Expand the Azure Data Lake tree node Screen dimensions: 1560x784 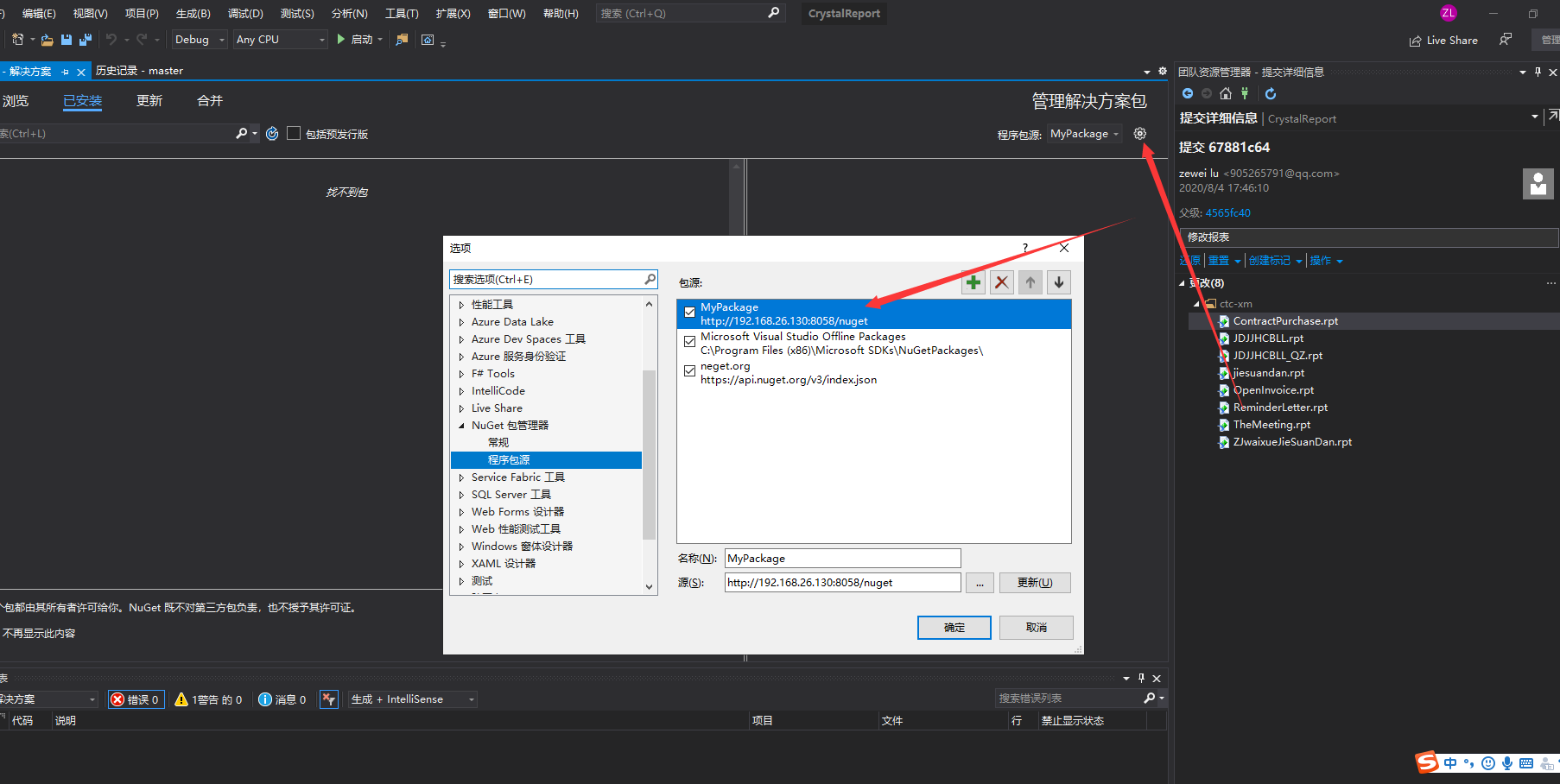(x=461, y=322)
